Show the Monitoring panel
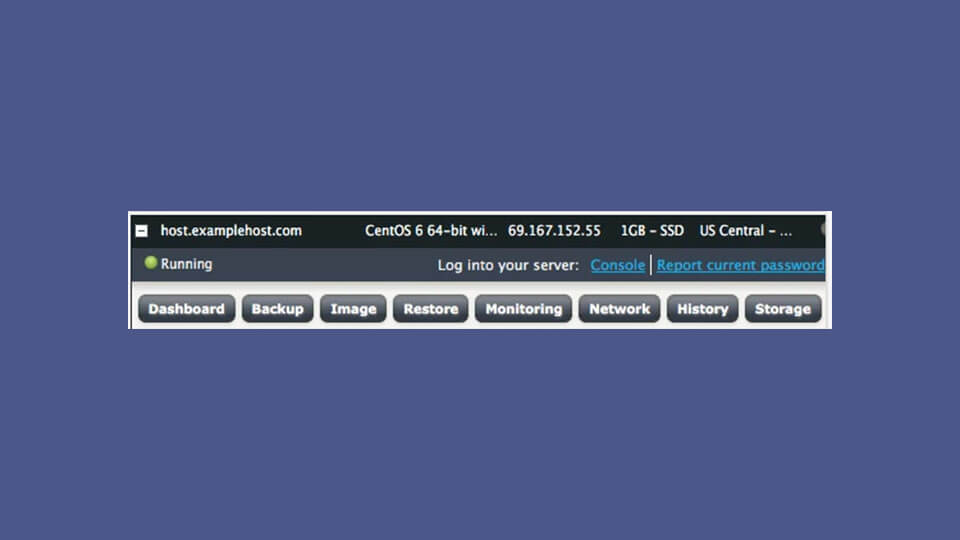This screenshot has width=960, height=540. [523, 309]
